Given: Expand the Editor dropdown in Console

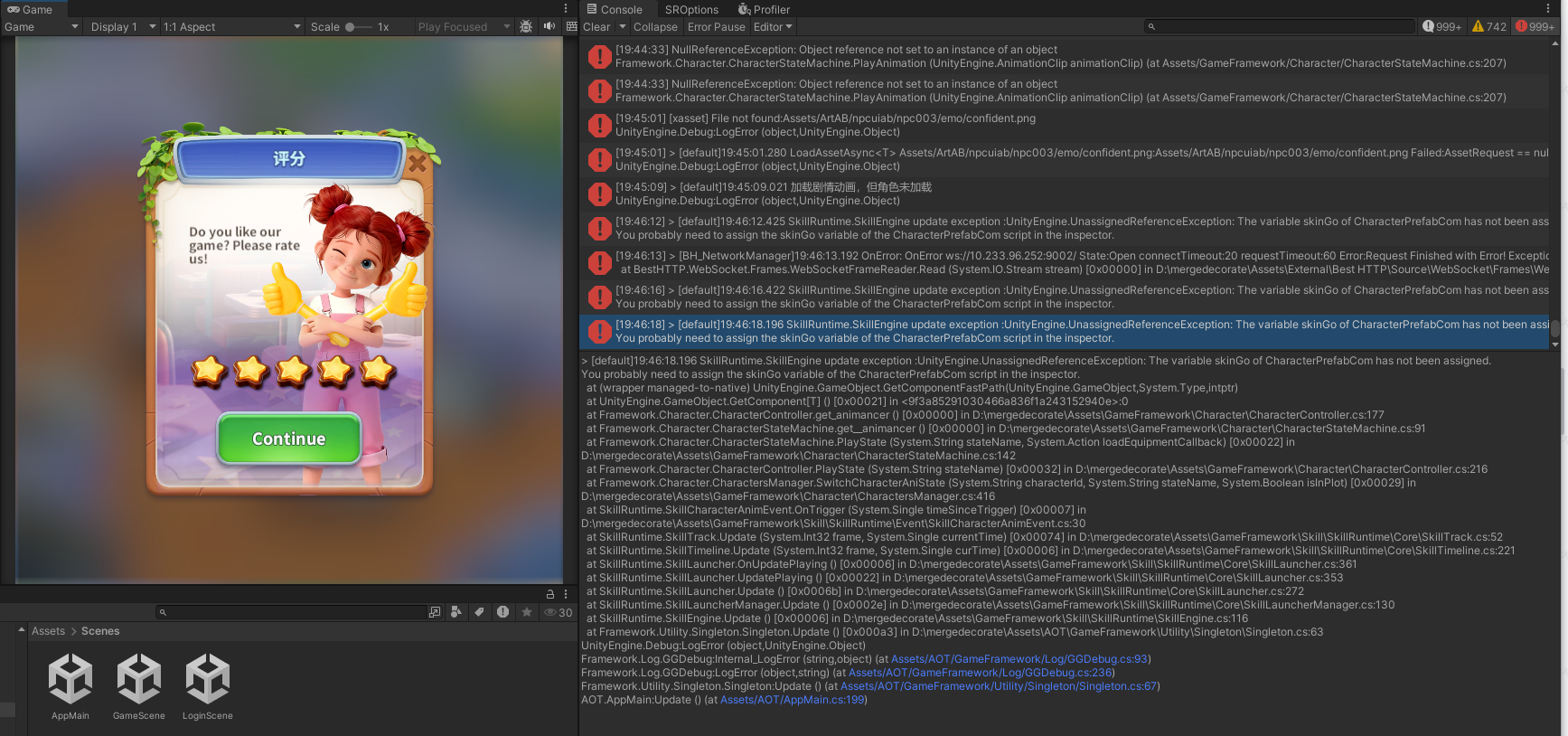Looking at the screenshot, I should pyautogui.click(x=773, y=27).
